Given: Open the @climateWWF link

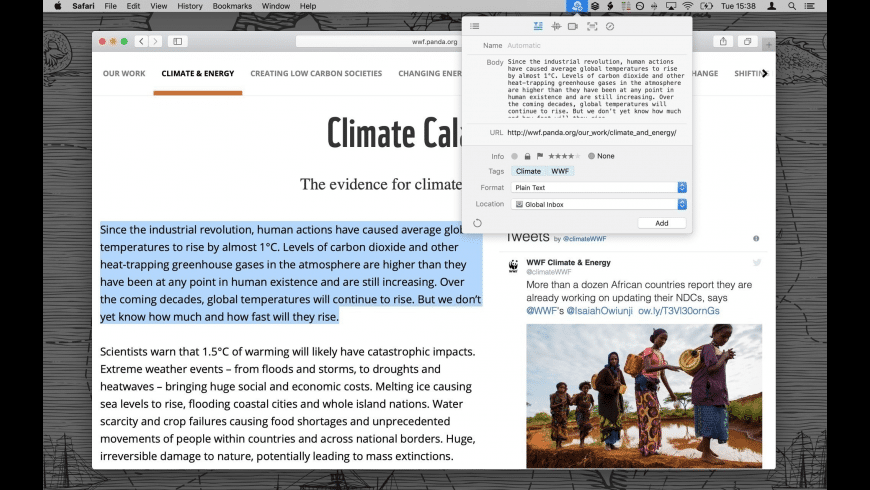Looking at the screenshot, I should pos(584,239).
